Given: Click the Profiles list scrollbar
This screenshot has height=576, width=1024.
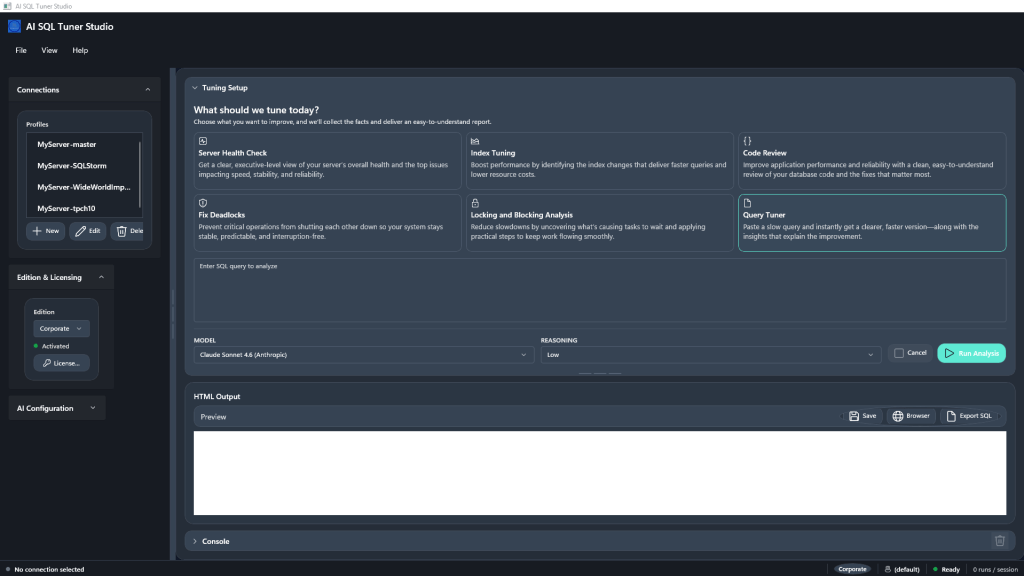Looking at the screenshot, I should tap(140, 174).
